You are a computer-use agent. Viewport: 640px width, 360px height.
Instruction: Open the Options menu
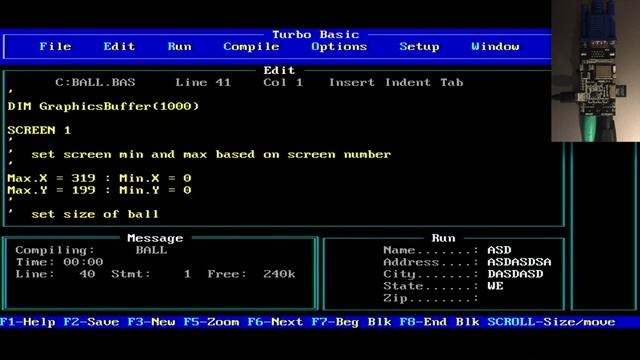point(339,47)
